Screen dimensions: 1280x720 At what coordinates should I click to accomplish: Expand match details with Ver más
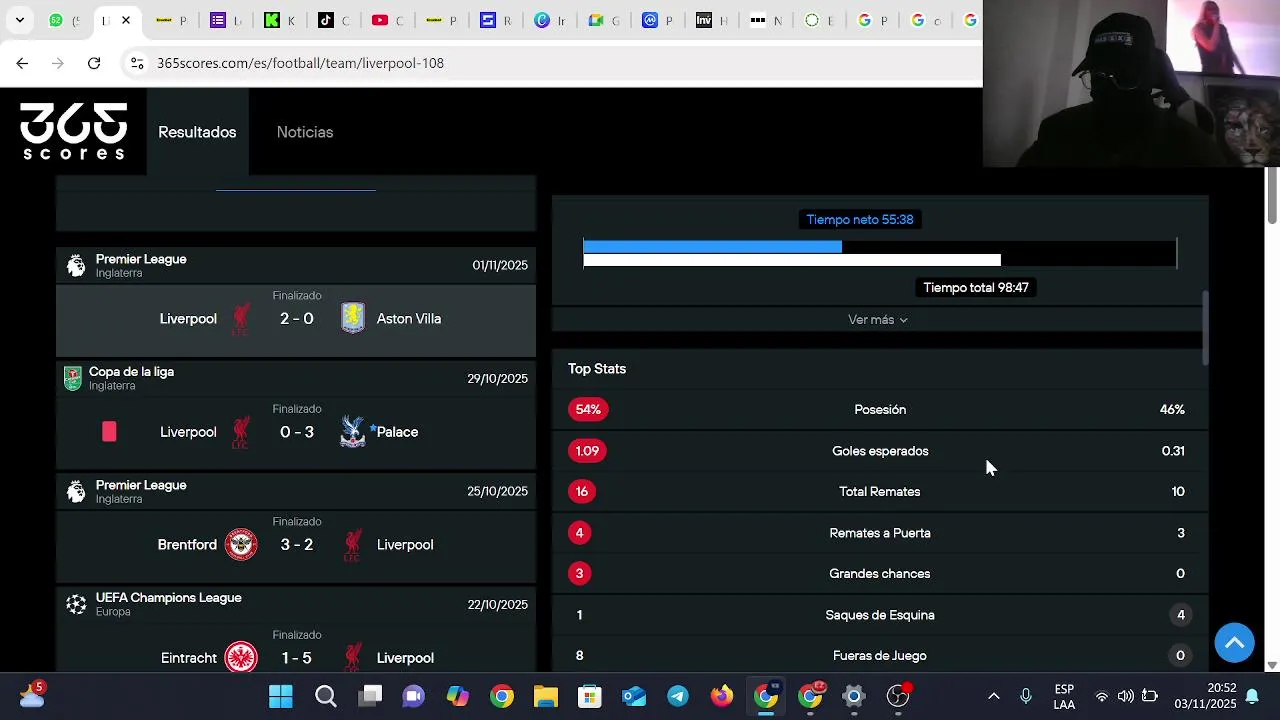click(878, 320)
